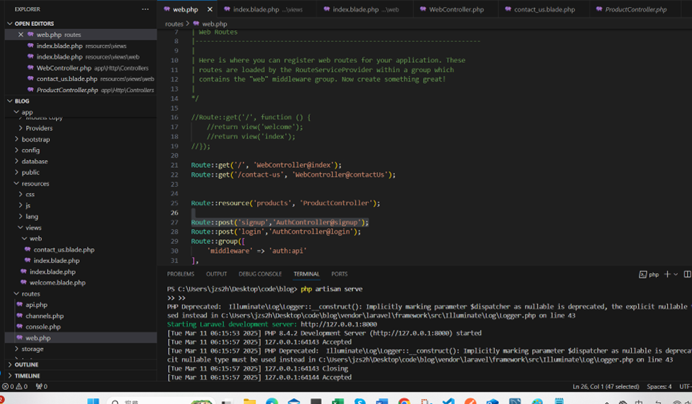The width and height of the screenshot is (692, 404).
Task: Open the OUTPUT panel tab
Action: click(216, 274)
